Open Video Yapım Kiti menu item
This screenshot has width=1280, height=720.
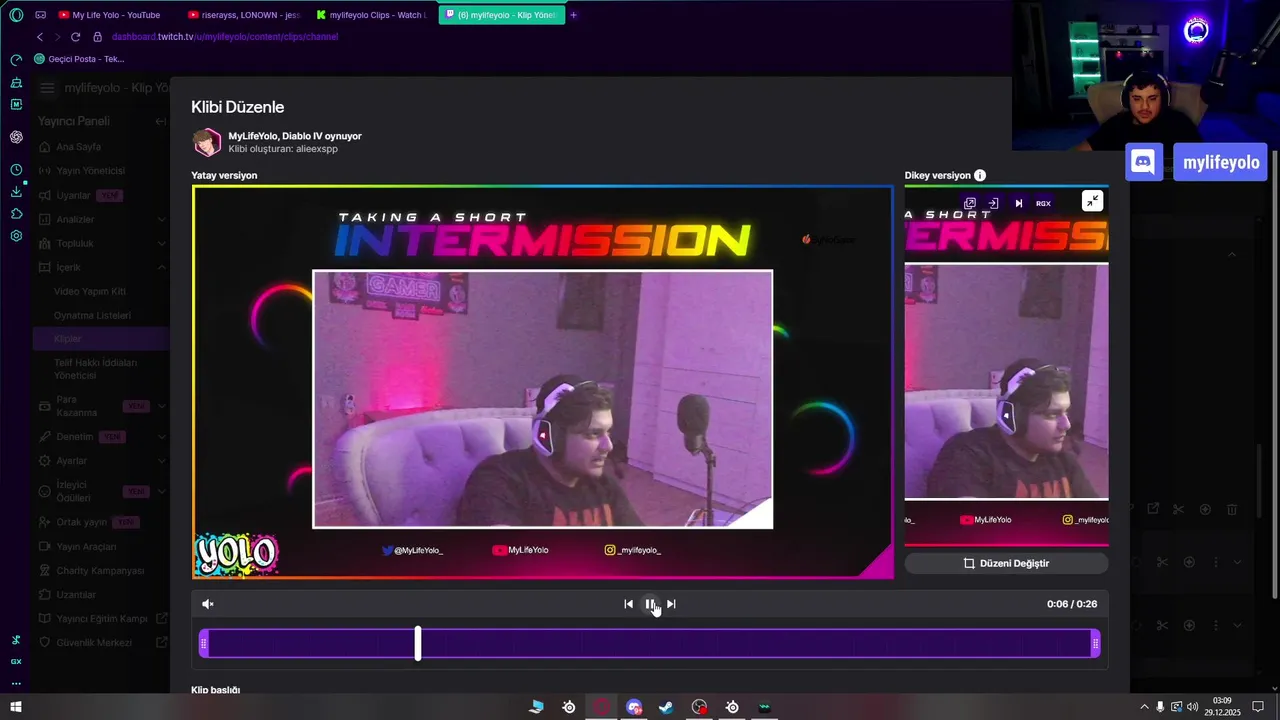click(x=90, y=291)
